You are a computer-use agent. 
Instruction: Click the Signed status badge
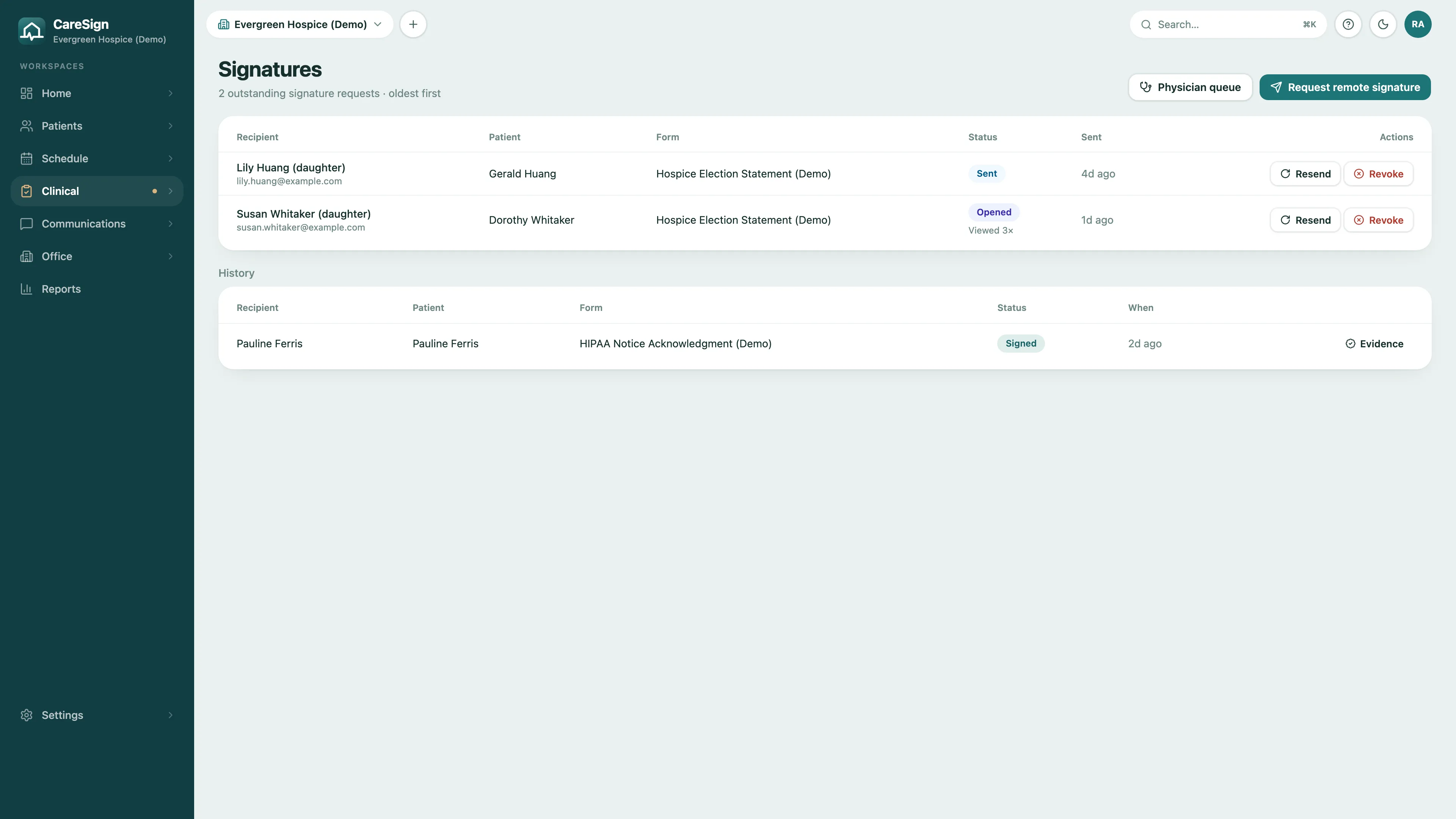tap(1021, 343)
